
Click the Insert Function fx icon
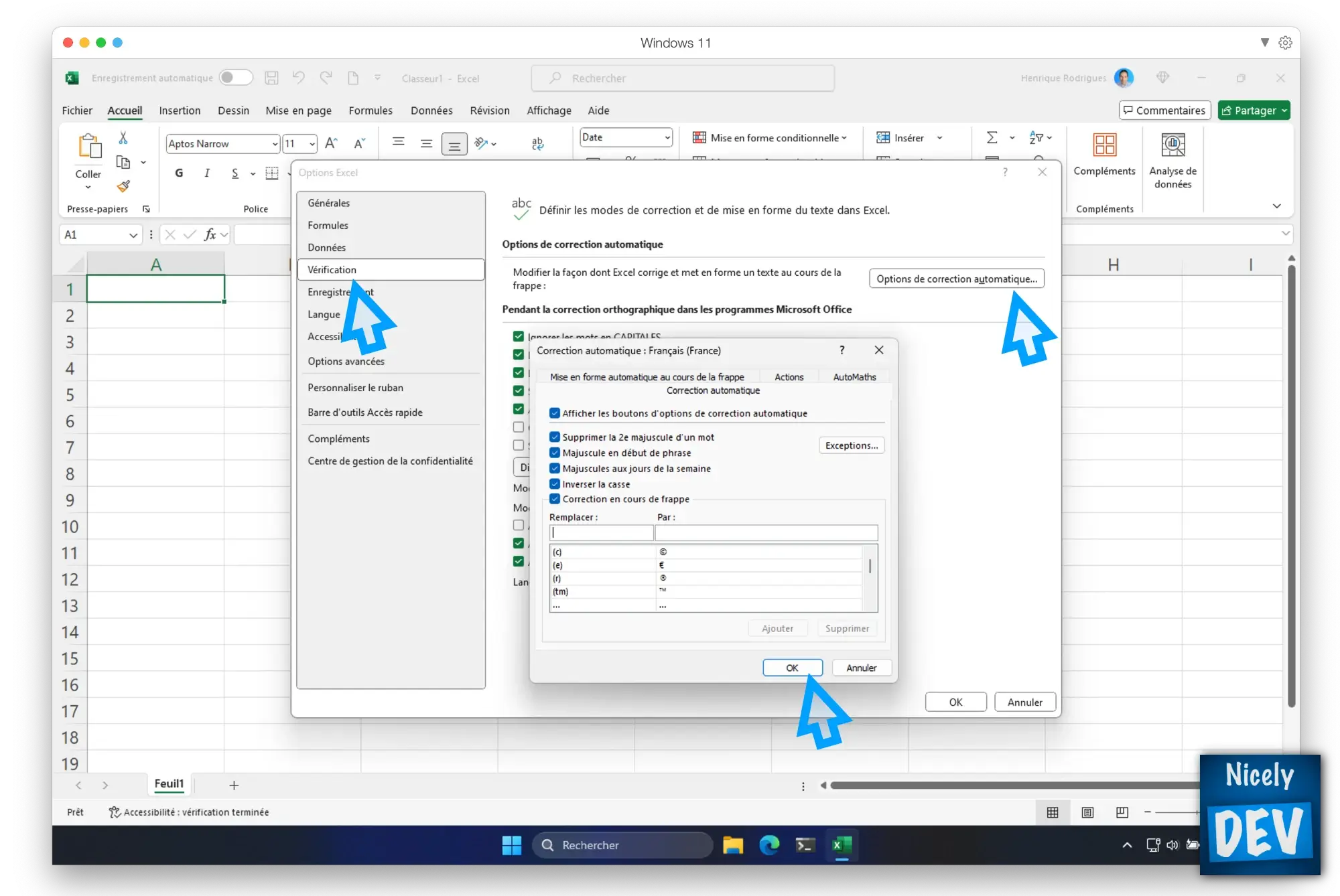[210, 234]
